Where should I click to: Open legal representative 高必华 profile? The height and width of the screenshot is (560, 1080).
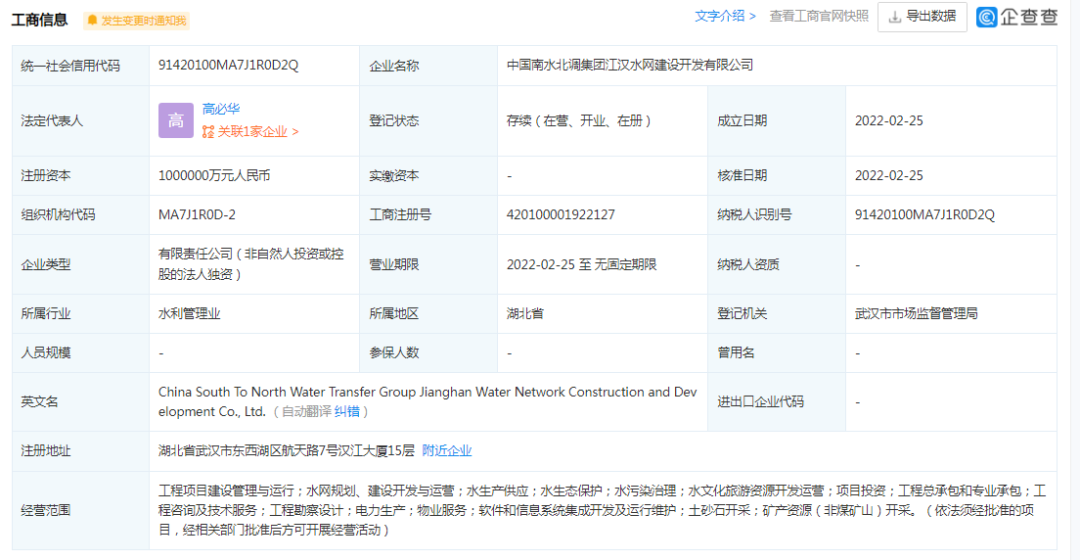coord(221,109)
